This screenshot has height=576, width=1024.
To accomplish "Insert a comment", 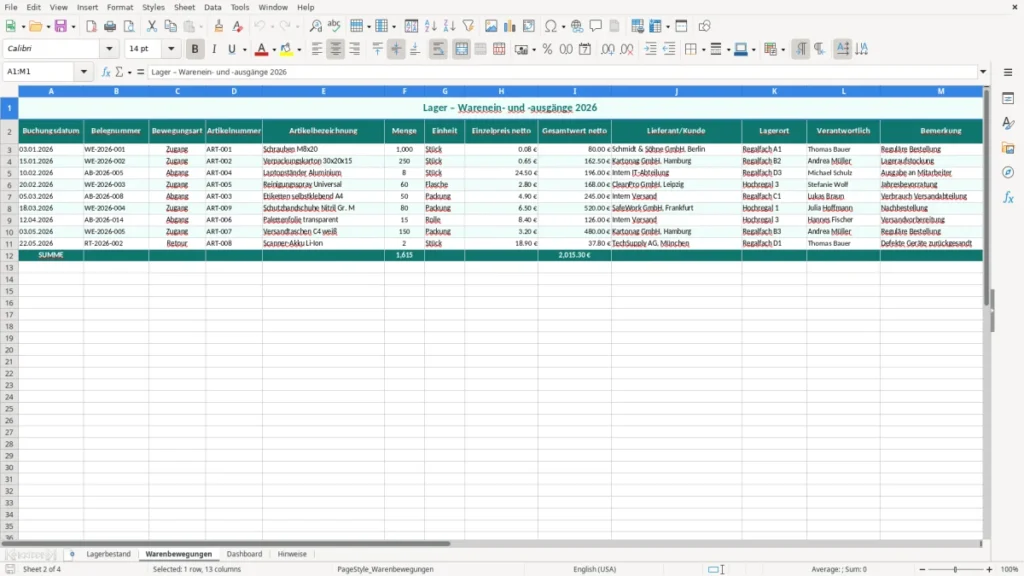I will (x=596, y=26).
